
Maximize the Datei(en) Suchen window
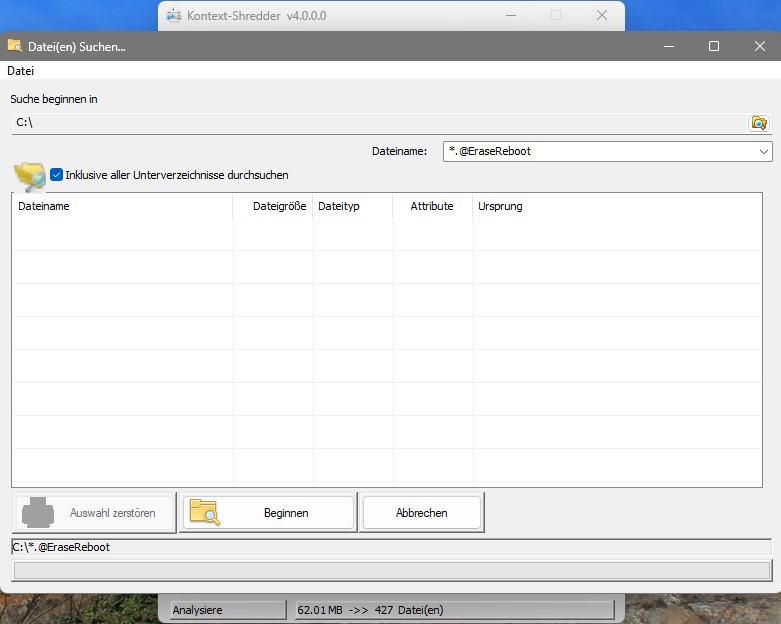pyautogui.click(x=714, y=46)
